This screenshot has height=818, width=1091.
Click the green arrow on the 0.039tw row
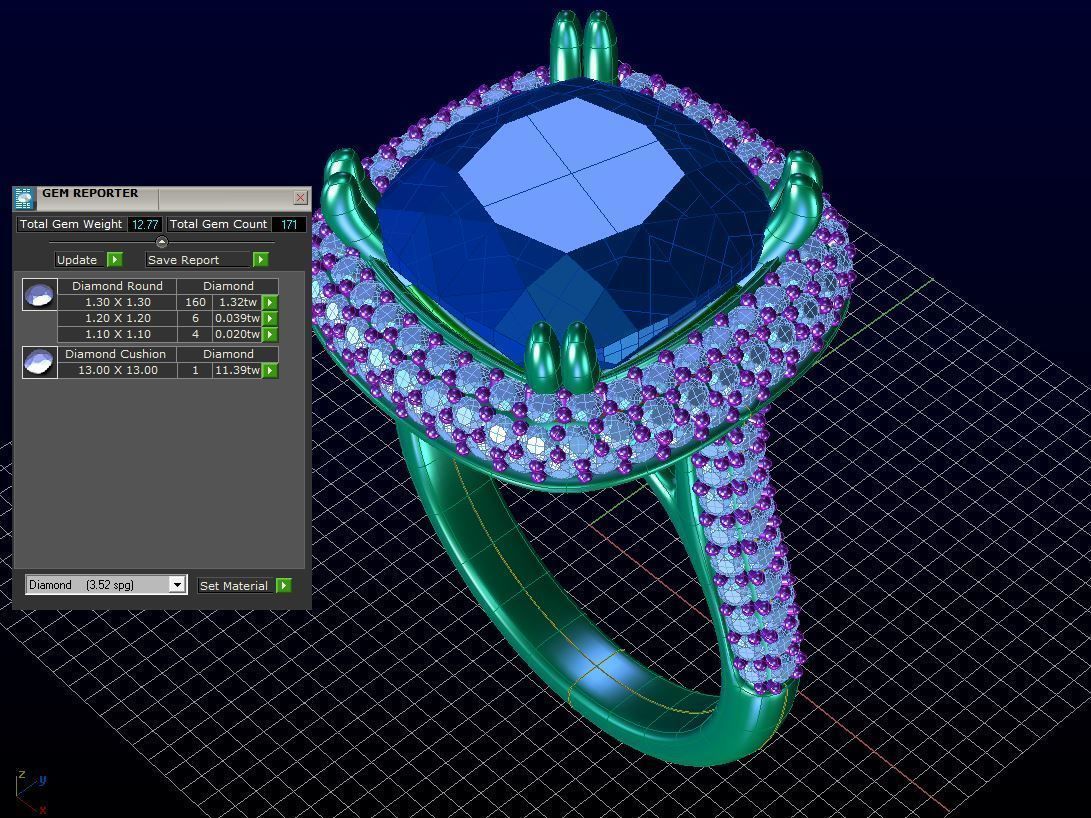[270, 319]
